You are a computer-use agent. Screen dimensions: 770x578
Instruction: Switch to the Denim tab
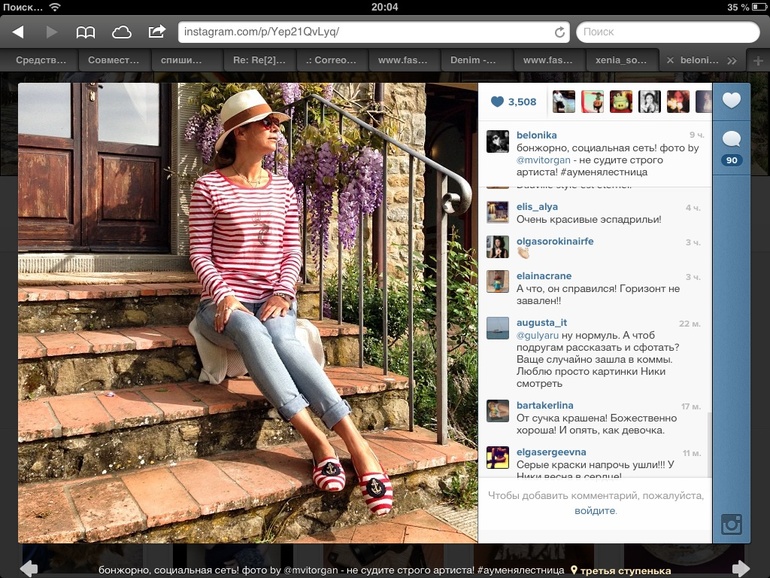pos(473,60)
